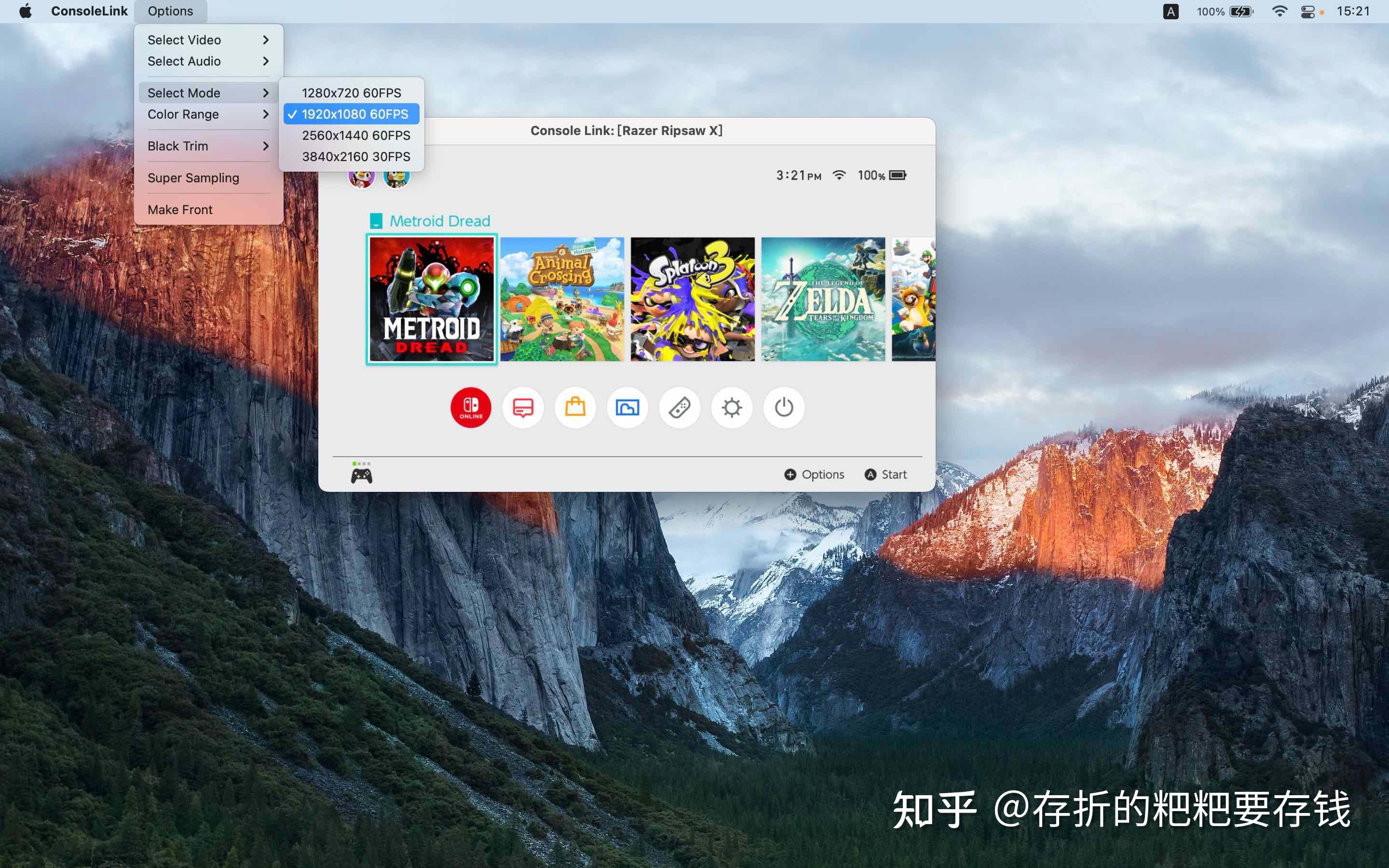Click the power/sleep icon
This screenshot has width=1389, height=868.
[783, 407]
